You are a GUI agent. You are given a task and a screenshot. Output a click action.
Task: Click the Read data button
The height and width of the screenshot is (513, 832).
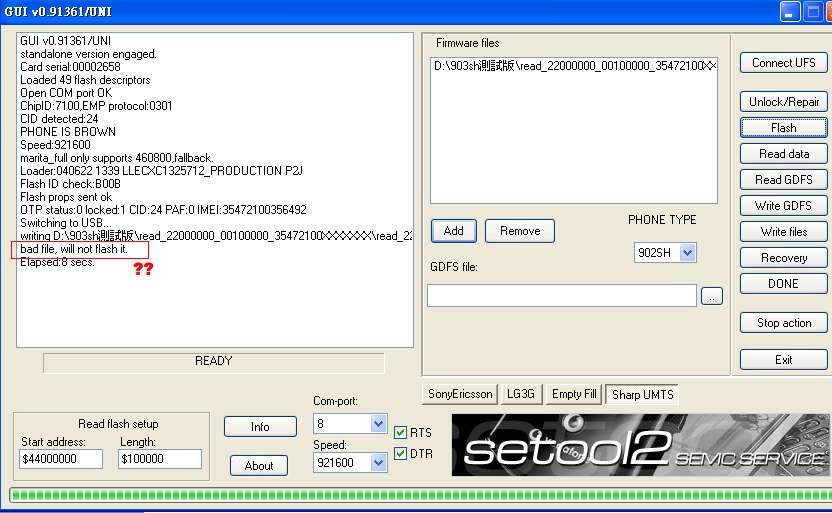(x=783, y=154)
